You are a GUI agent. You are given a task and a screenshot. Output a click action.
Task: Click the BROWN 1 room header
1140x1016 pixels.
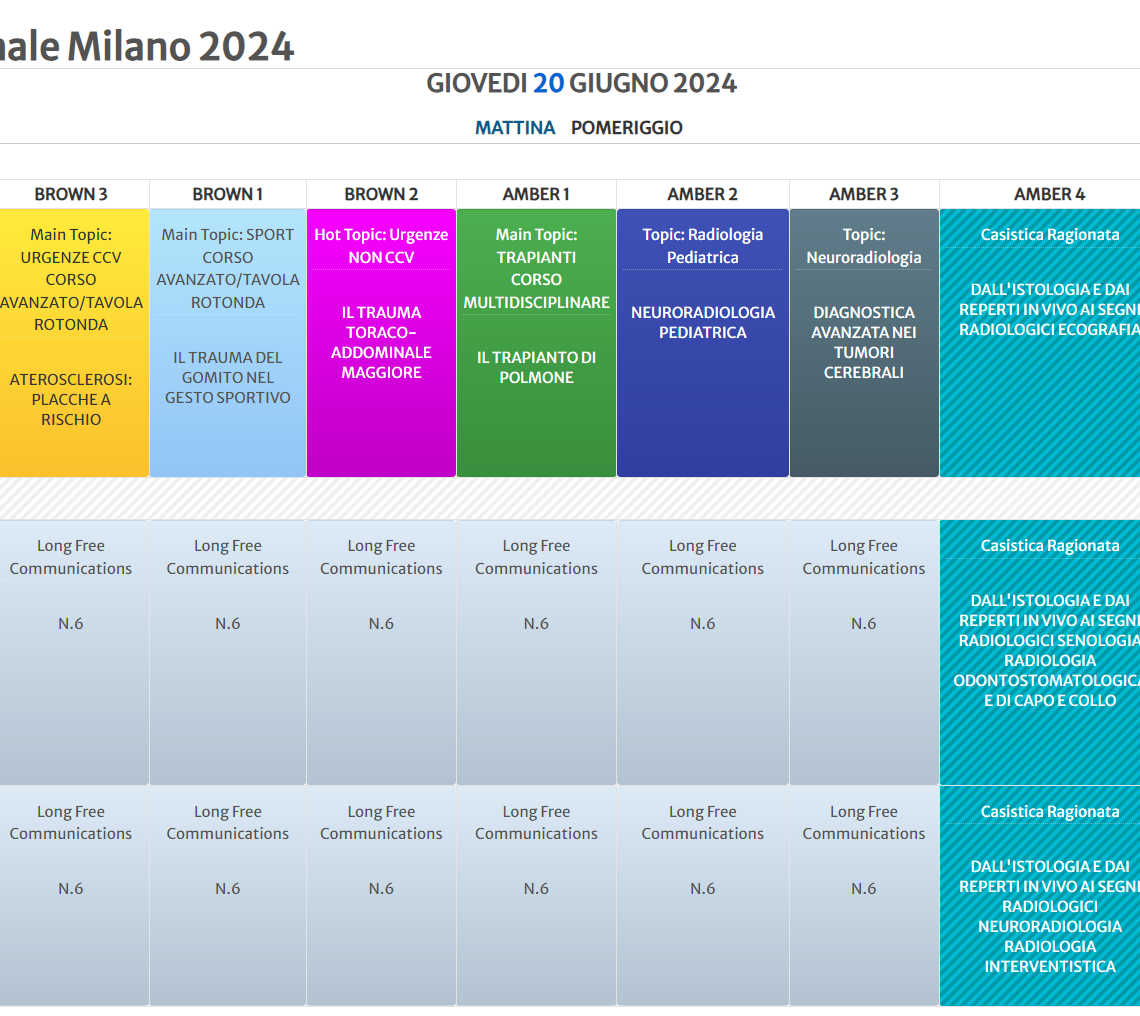click(228, 194)
